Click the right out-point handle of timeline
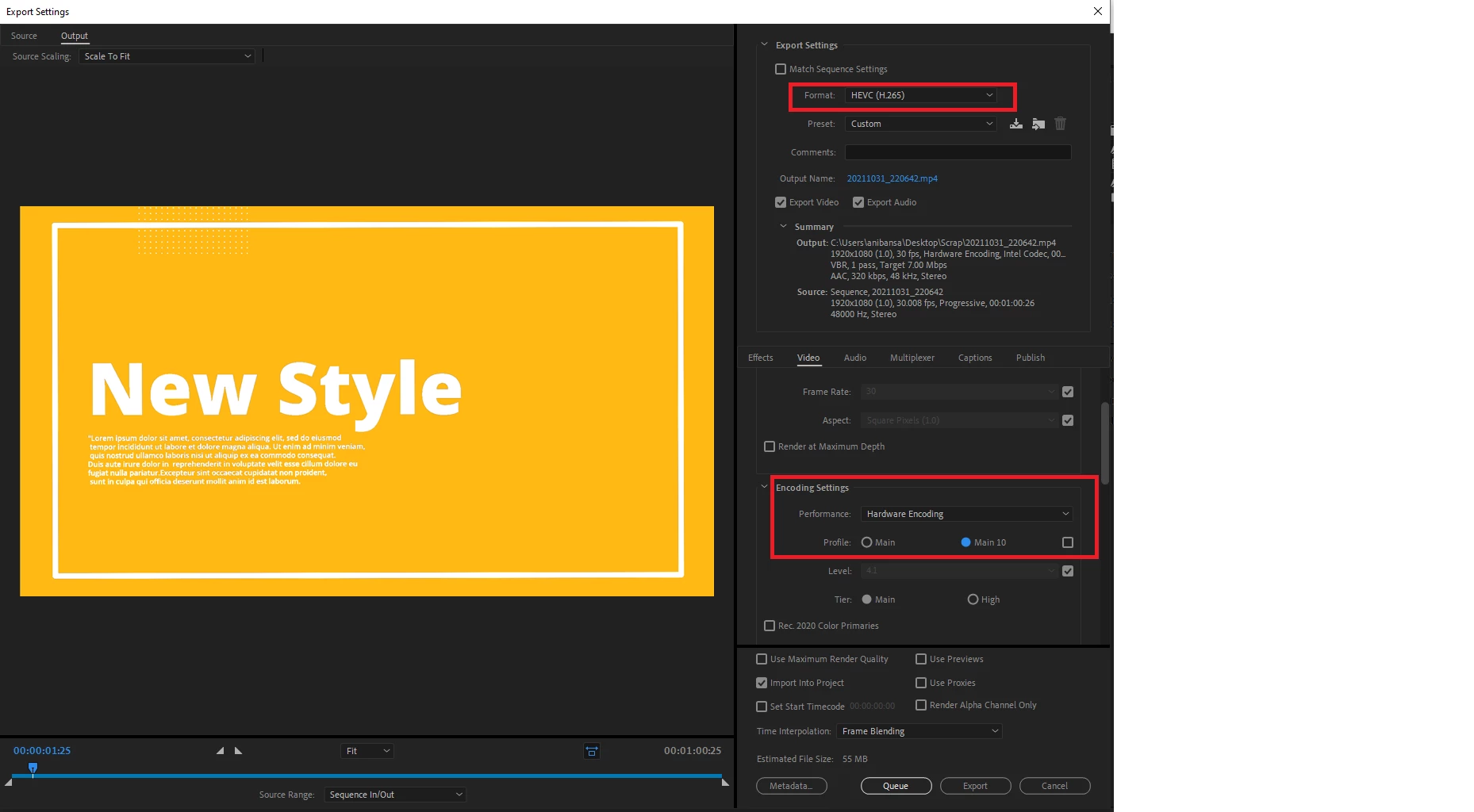The image size is (1474, 812). [x=725, y=783]
